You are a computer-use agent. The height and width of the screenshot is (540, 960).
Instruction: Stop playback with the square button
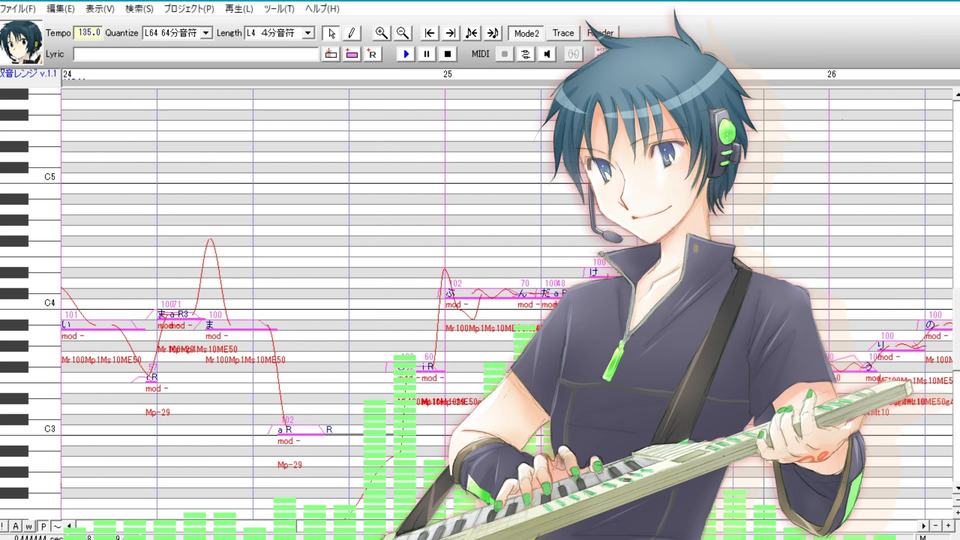tap(448, 54)
